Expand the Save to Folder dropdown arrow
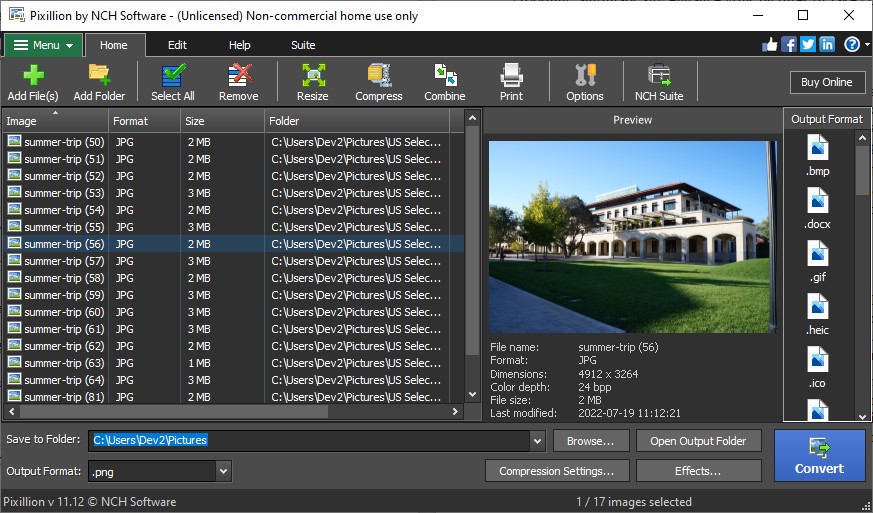 pos(537,441)
